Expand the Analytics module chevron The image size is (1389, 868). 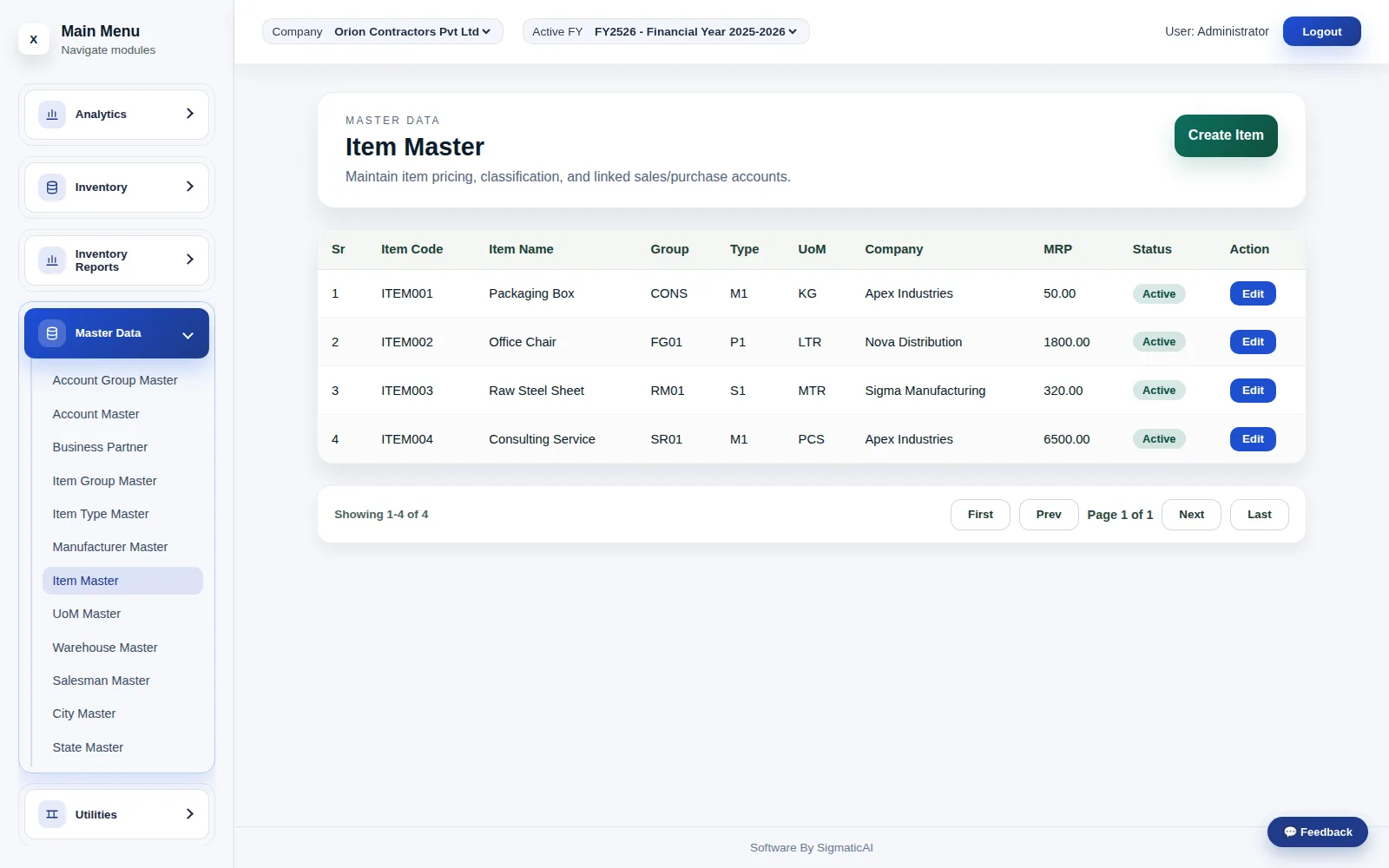pos(189,114)
